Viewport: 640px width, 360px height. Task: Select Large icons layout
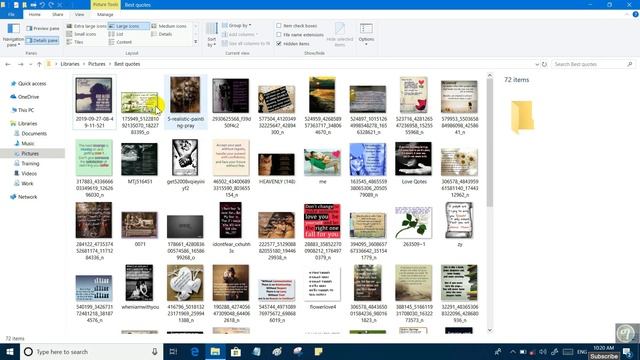(128, 26)
